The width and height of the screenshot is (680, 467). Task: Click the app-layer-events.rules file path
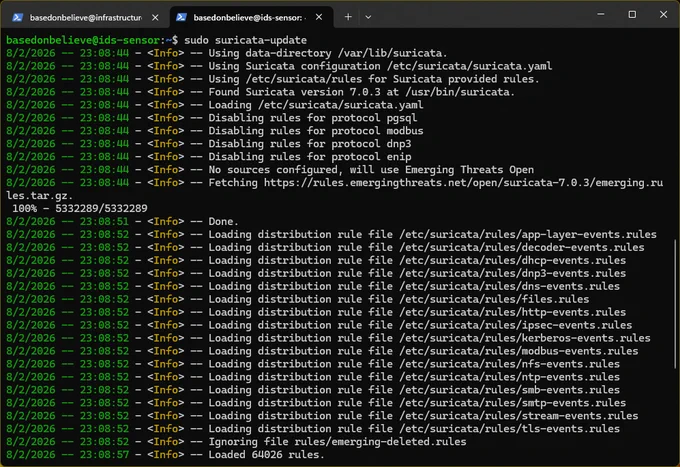(x=528, y=235)
